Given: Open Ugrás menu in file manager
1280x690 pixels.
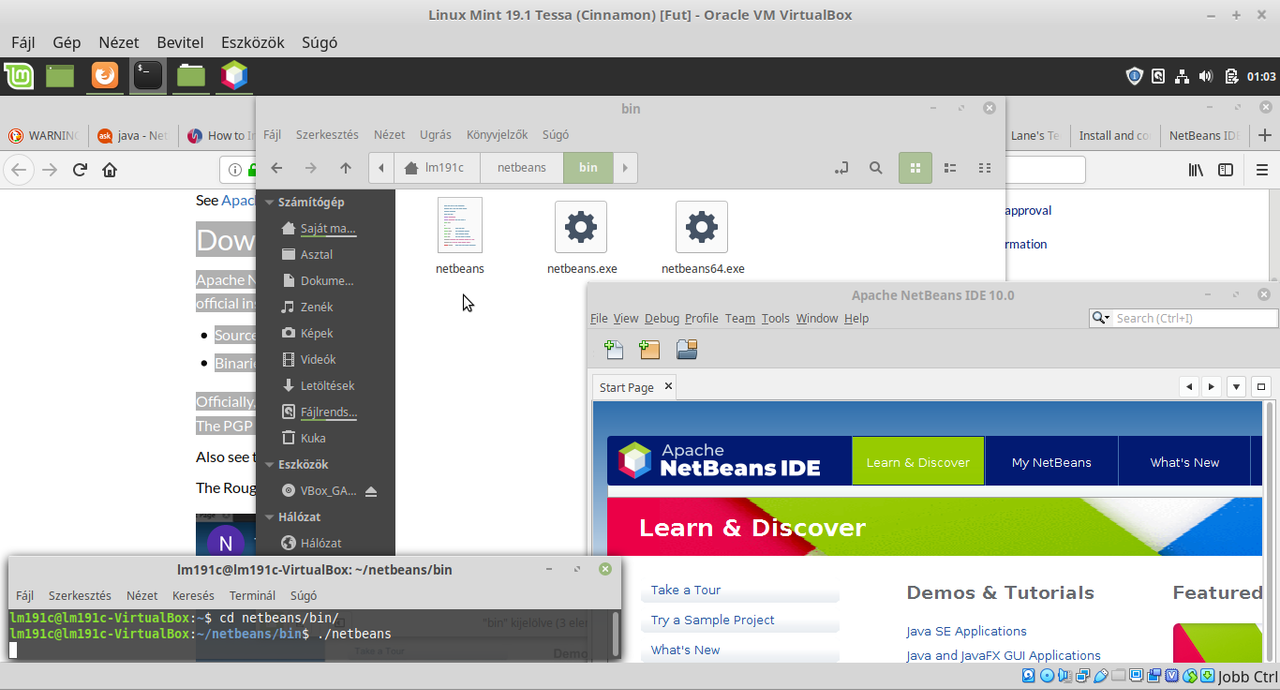Looking at the screenshot, I should point(435,134).
